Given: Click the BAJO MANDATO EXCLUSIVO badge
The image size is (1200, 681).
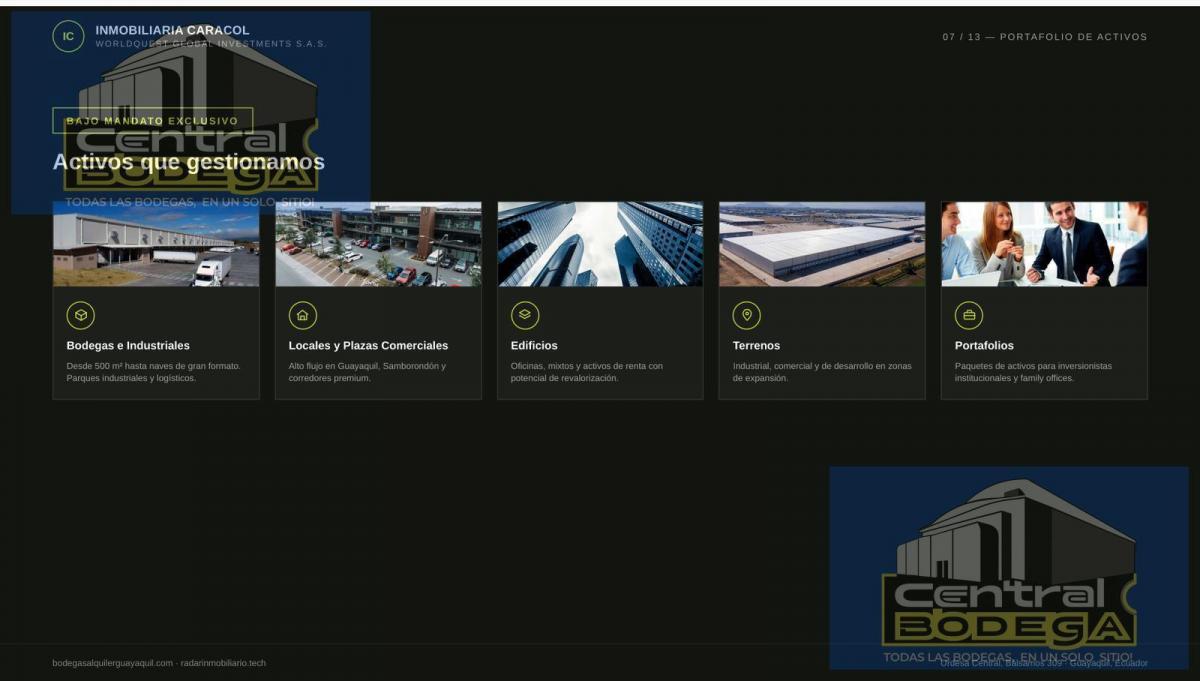Looking at the screenshot, I should (153, 121).
